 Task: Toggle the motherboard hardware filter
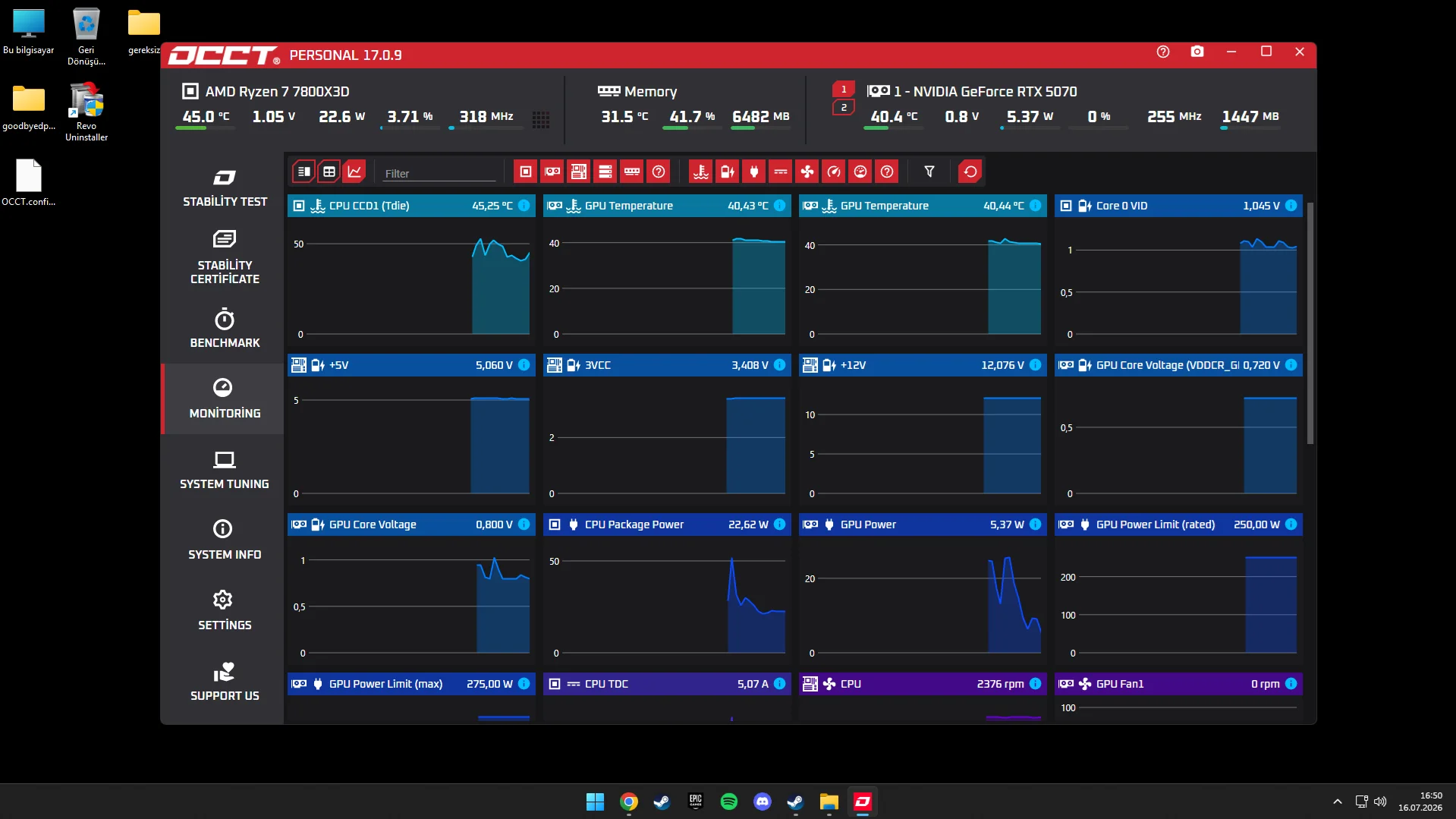click(579, 172)
